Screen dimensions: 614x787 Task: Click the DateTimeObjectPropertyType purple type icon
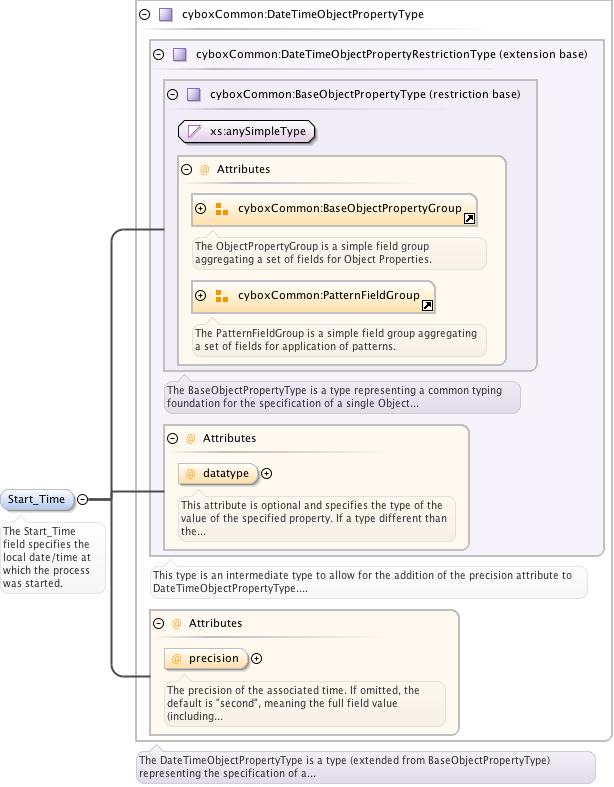(x=166, y=15)
